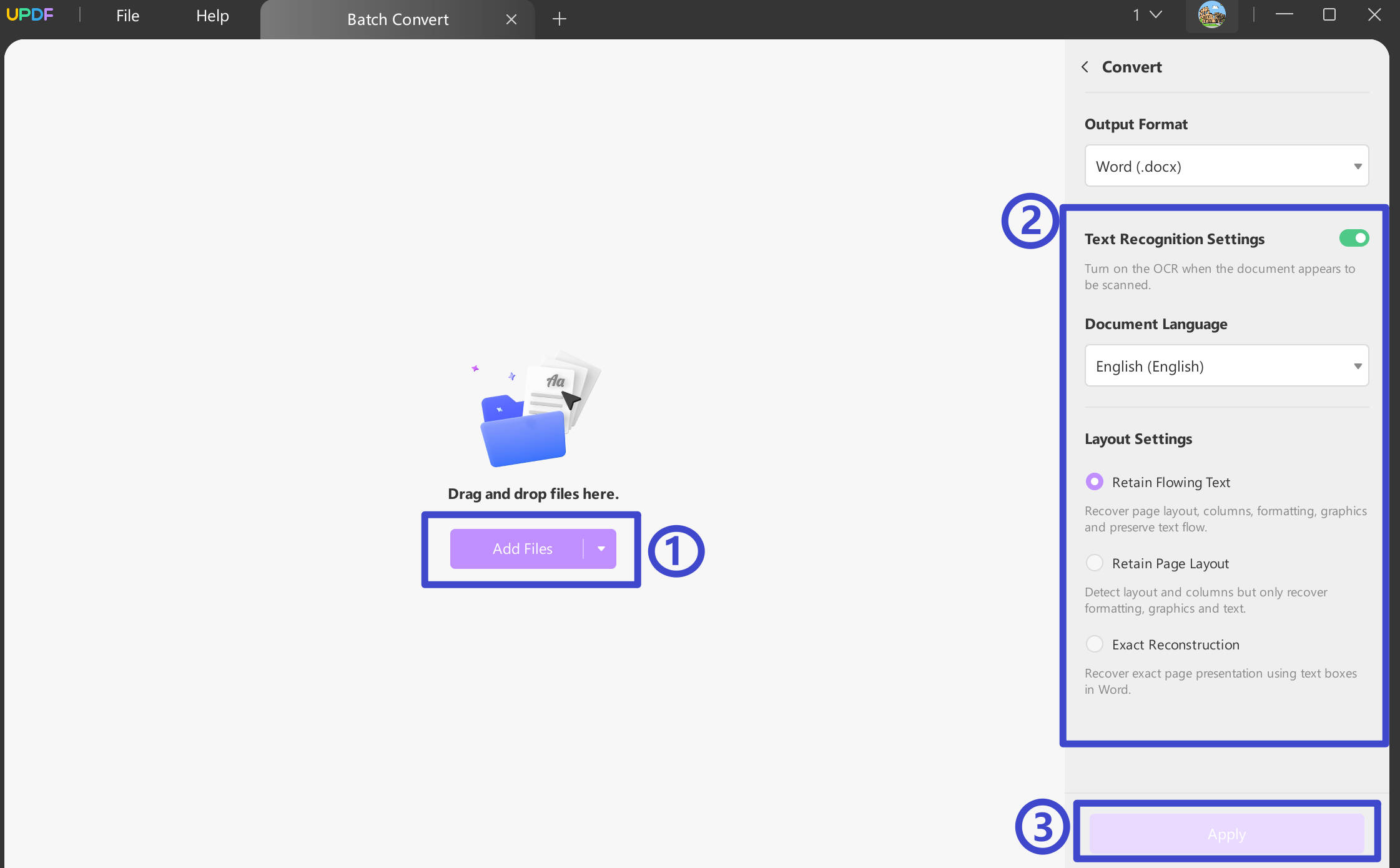Select Exact Reconstruction radio option
The width and height of the screenshot is (1400, 868).
1095,644
